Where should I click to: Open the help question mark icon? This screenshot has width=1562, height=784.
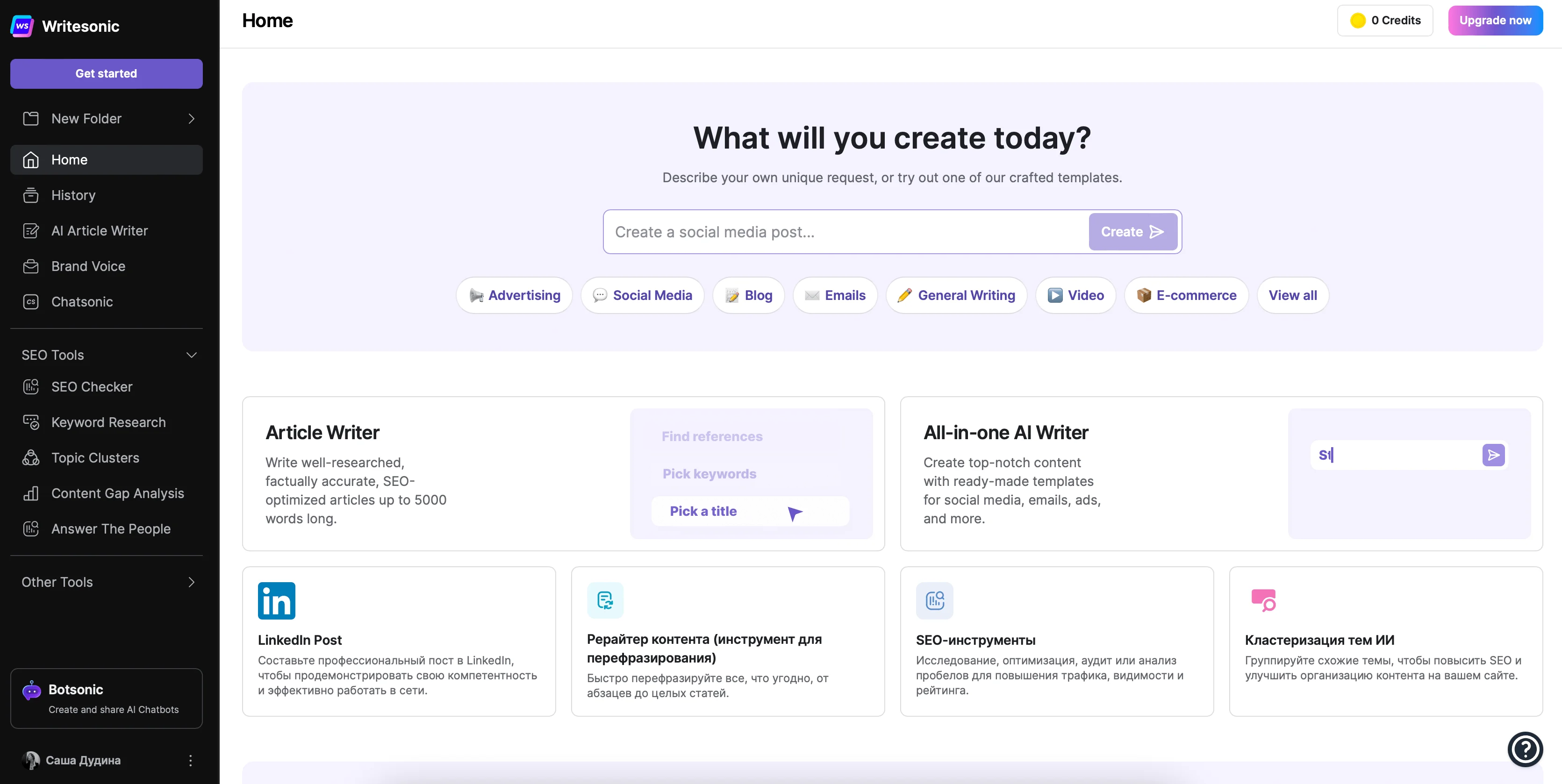[1525, 749]
